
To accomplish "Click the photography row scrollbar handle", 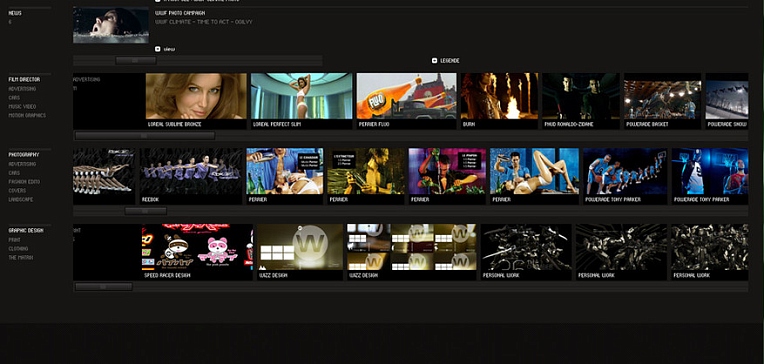I will [x=146, y=211].
